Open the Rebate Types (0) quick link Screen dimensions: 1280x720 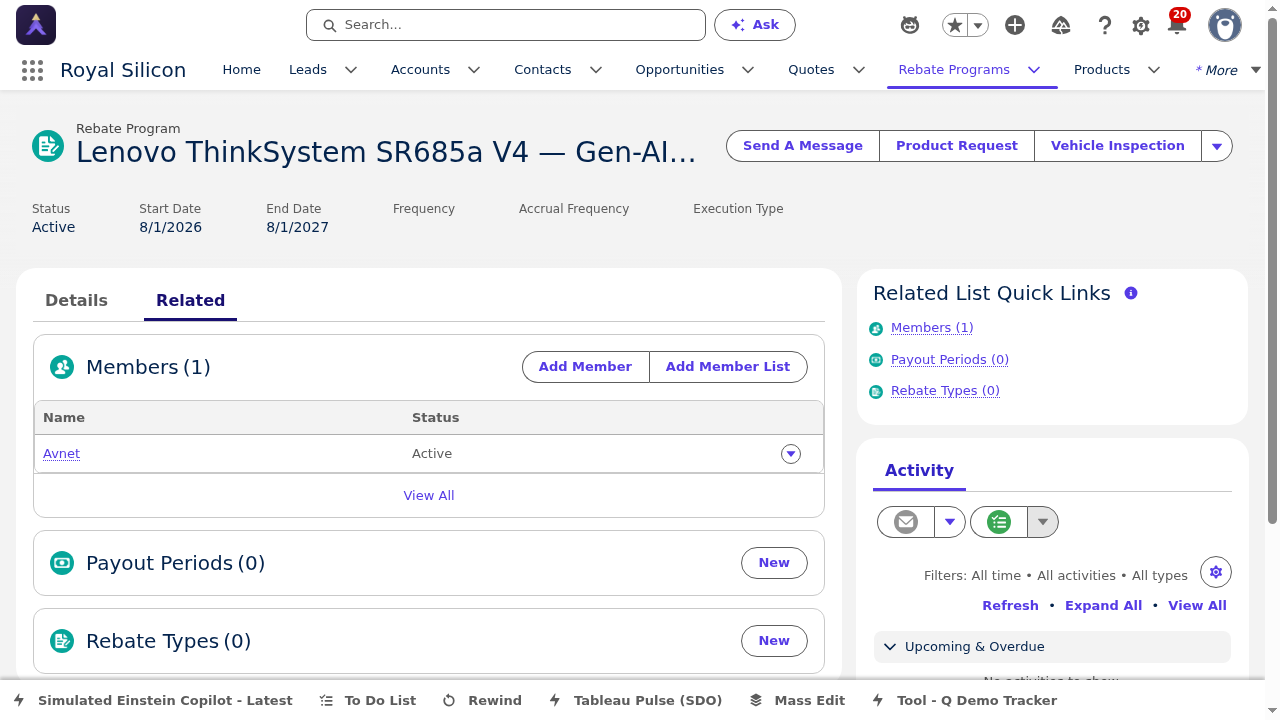(x=945, y=391)
